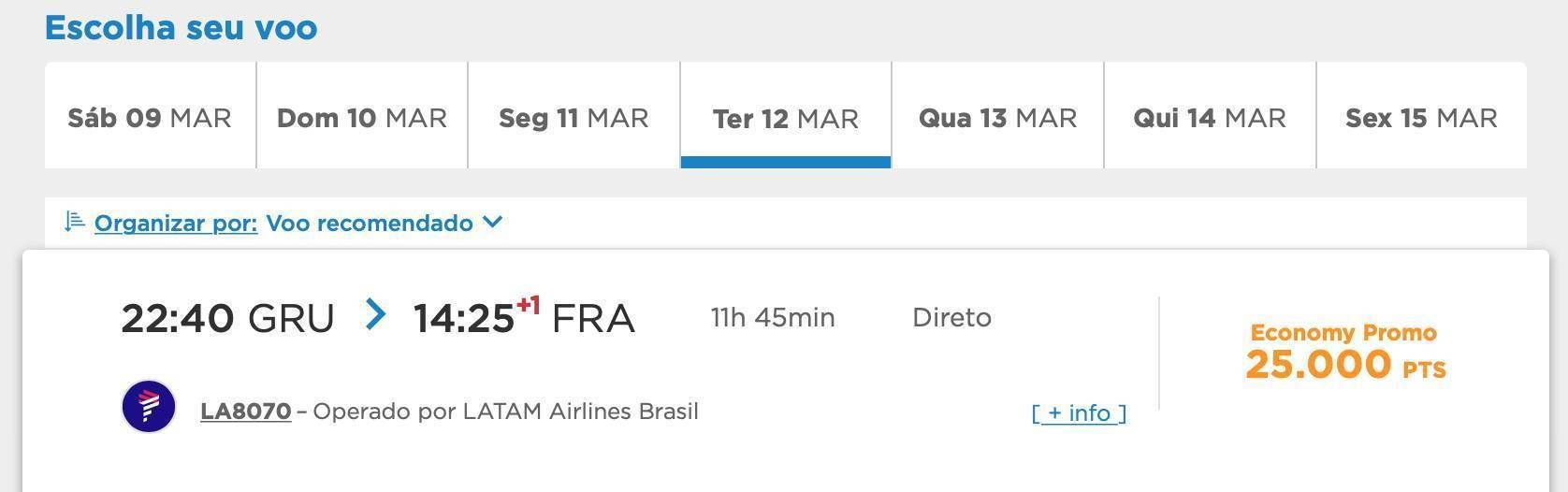Viewport: 1568px width, 492px height.
Task: Select the Ter 12 MAR tab
Action: click(x=786, y=116)
